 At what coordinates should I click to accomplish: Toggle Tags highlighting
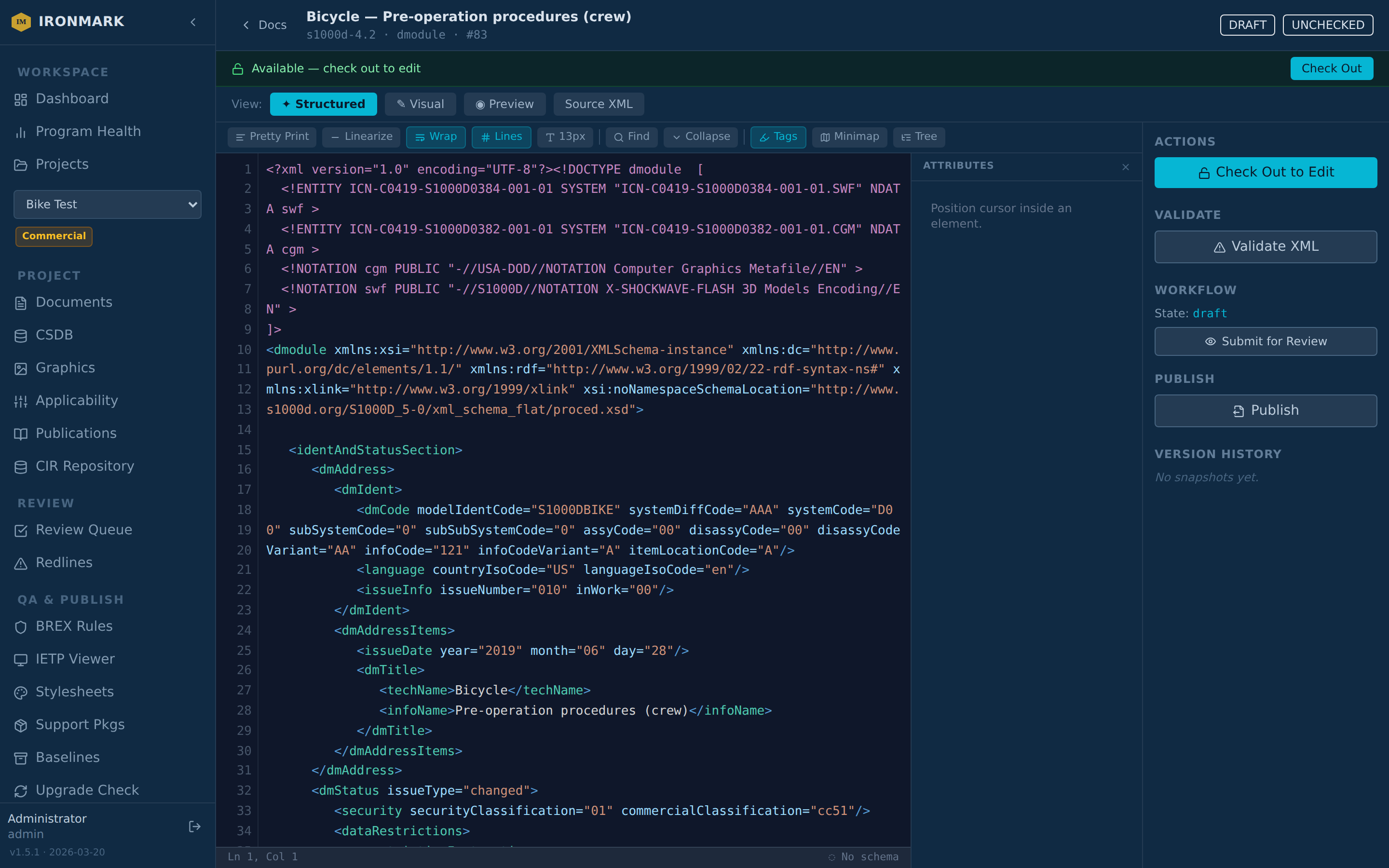[x=778, y=136]
